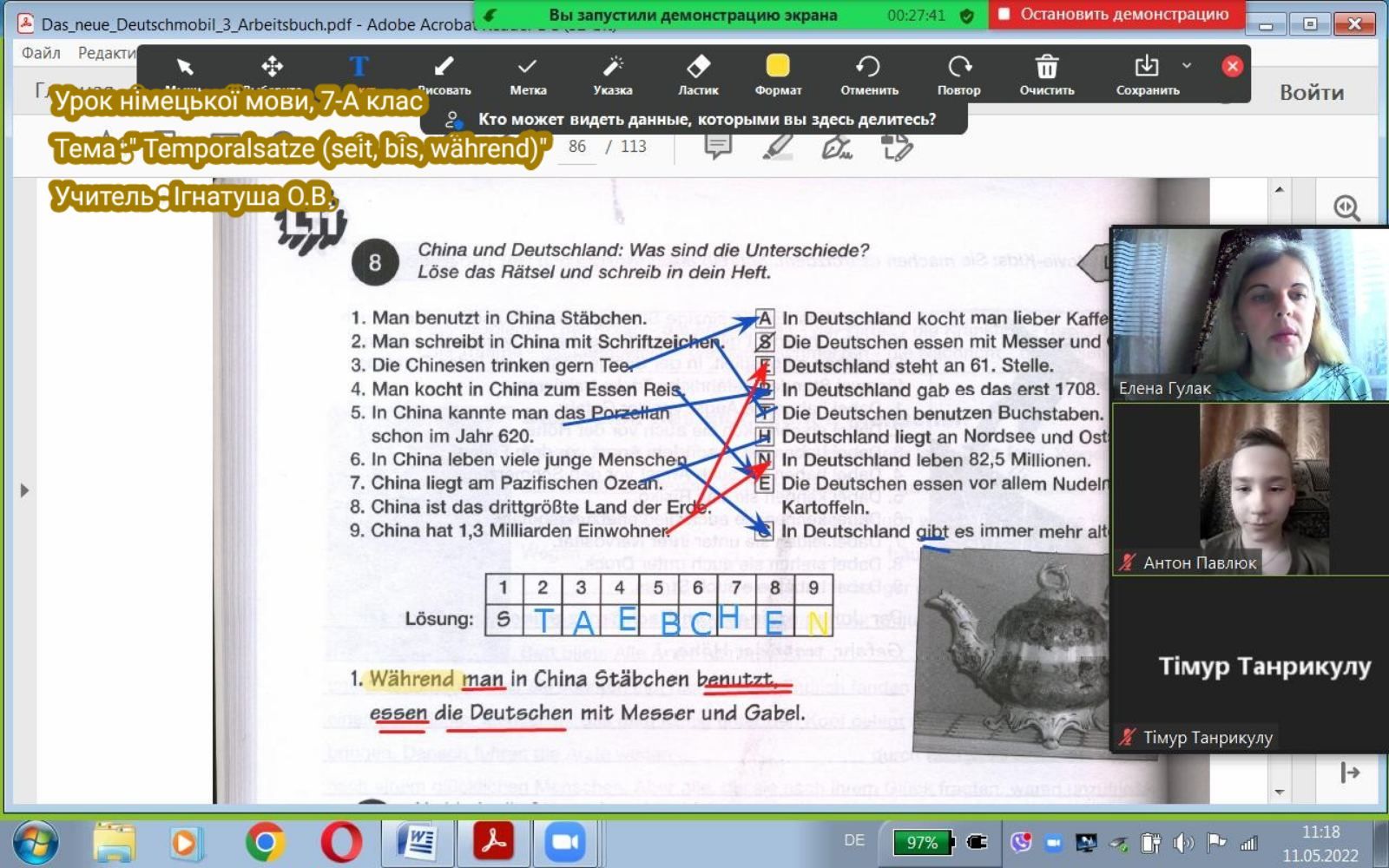Undo last annotation with Отменить

pos(868,68)
